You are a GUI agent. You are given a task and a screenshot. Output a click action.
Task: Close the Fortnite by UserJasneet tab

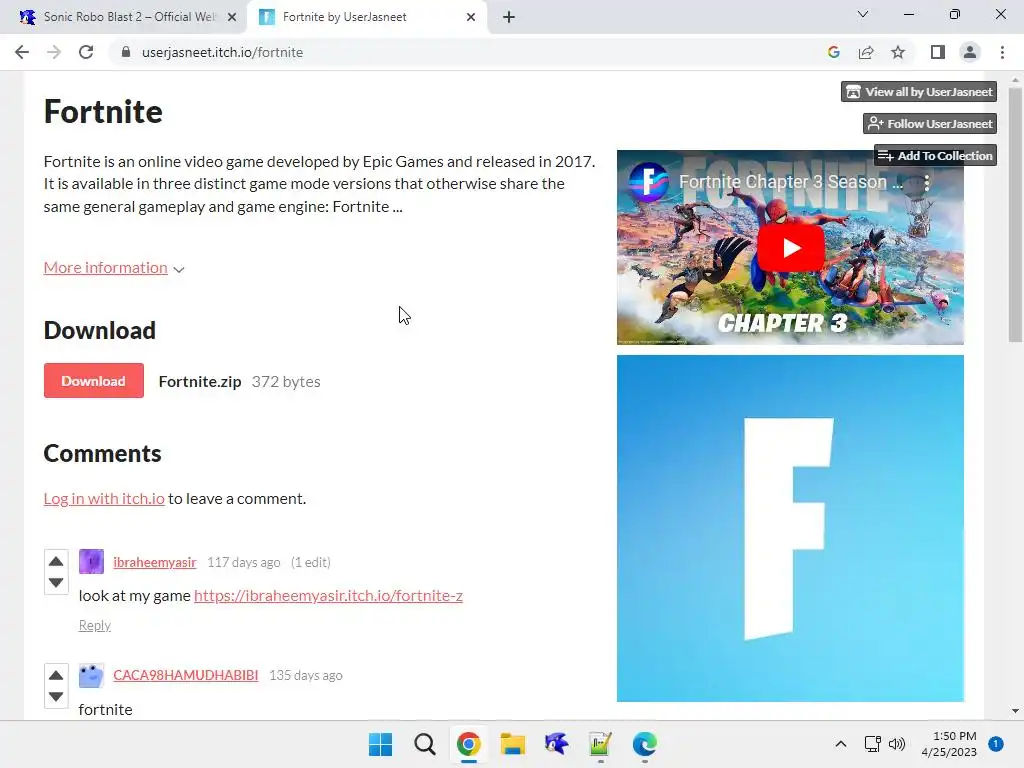click(471, 17)
